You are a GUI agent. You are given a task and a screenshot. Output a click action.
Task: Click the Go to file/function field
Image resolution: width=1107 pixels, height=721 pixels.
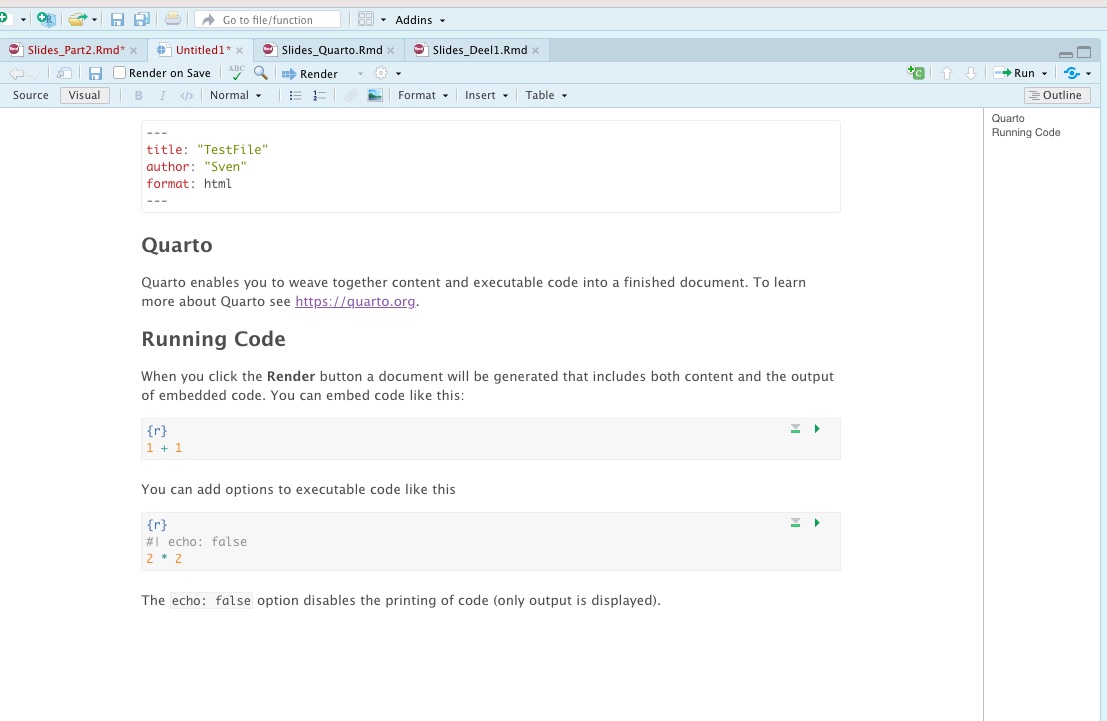point(268,20)
